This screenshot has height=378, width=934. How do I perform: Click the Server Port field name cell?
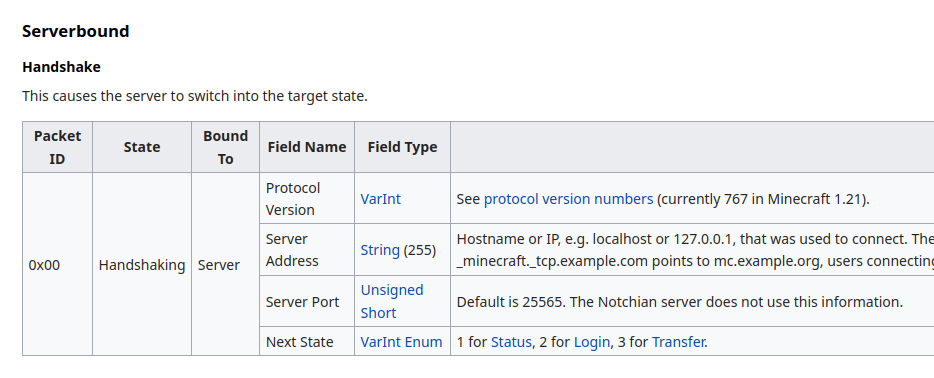tap(307, 301)
